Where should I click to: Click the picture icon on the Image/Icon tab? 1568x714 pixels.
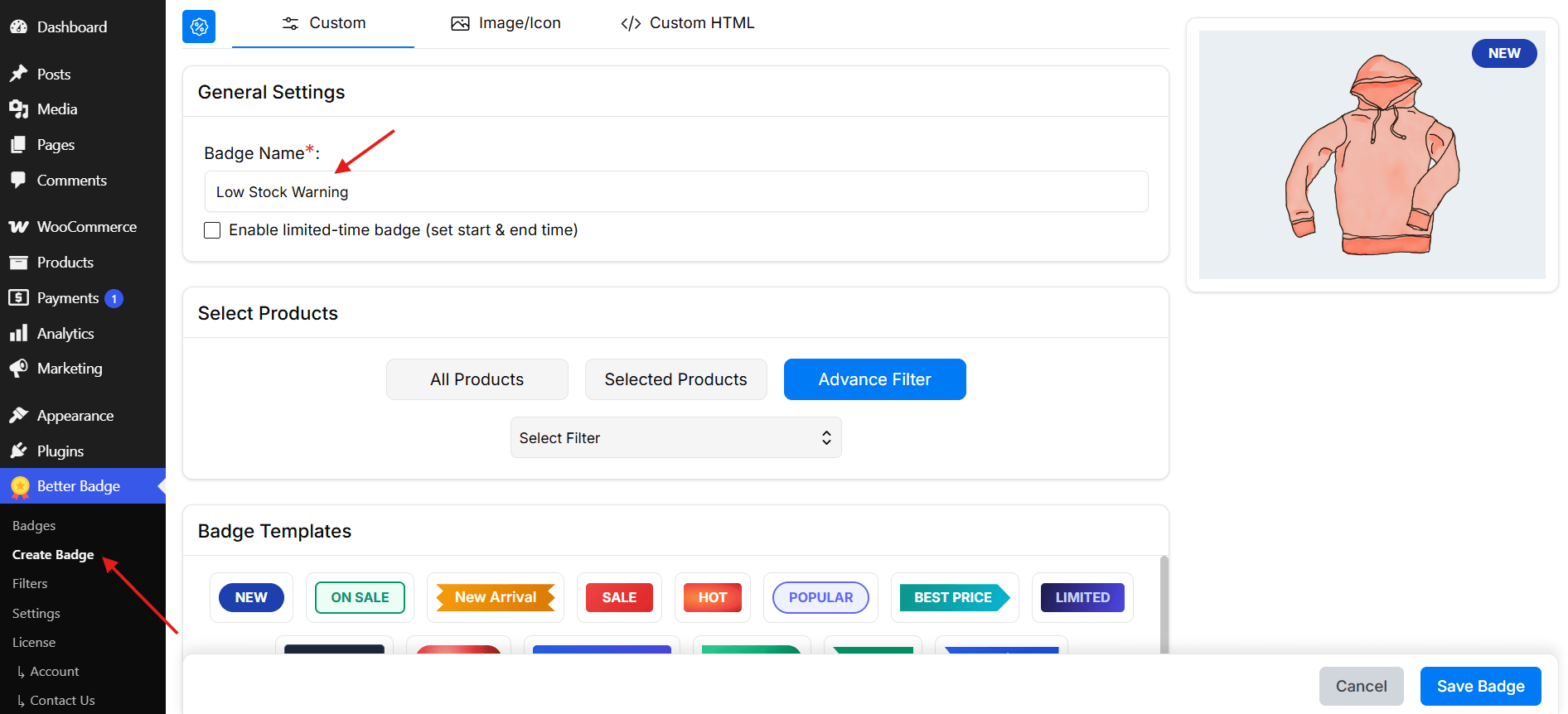tap(460, 23)
